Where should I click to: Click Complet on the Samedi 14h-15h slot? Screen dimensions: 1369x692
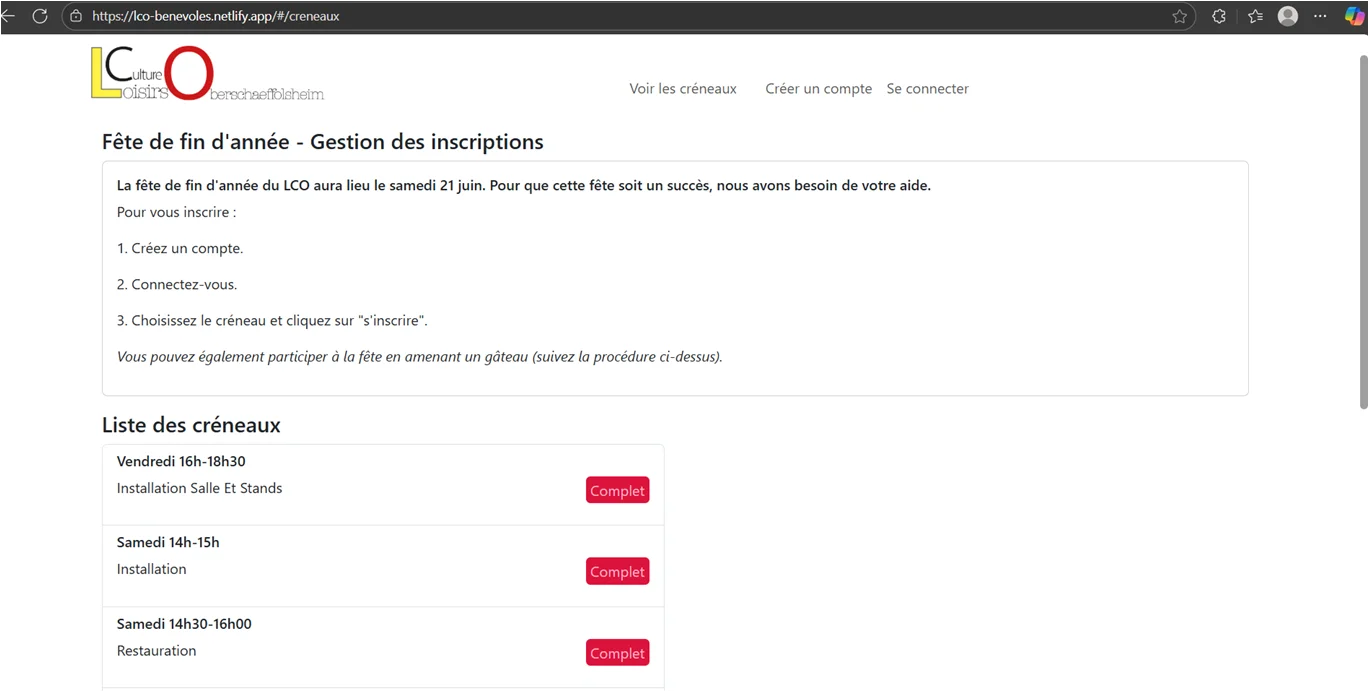pos(617,571)
